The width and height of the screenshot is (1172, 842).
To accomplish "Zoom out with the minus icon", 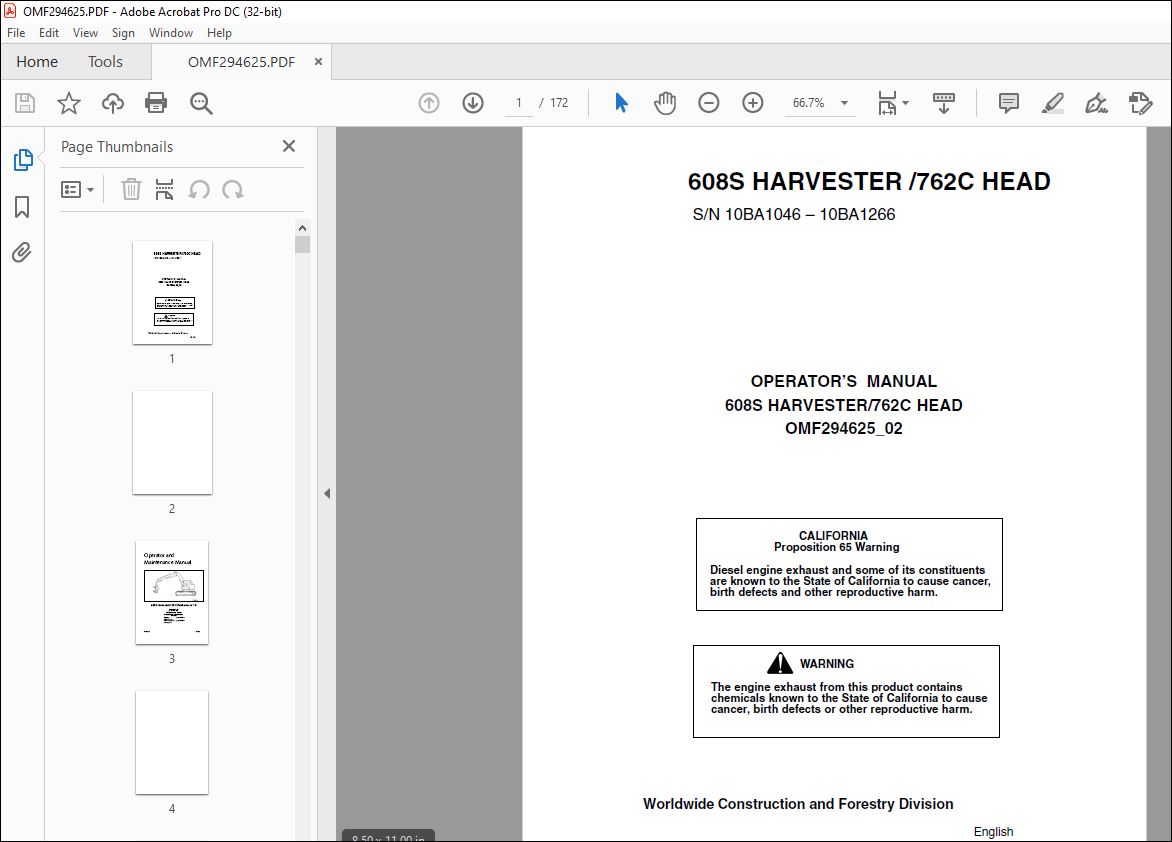I will pyautogui.click(x=709, y=102).
